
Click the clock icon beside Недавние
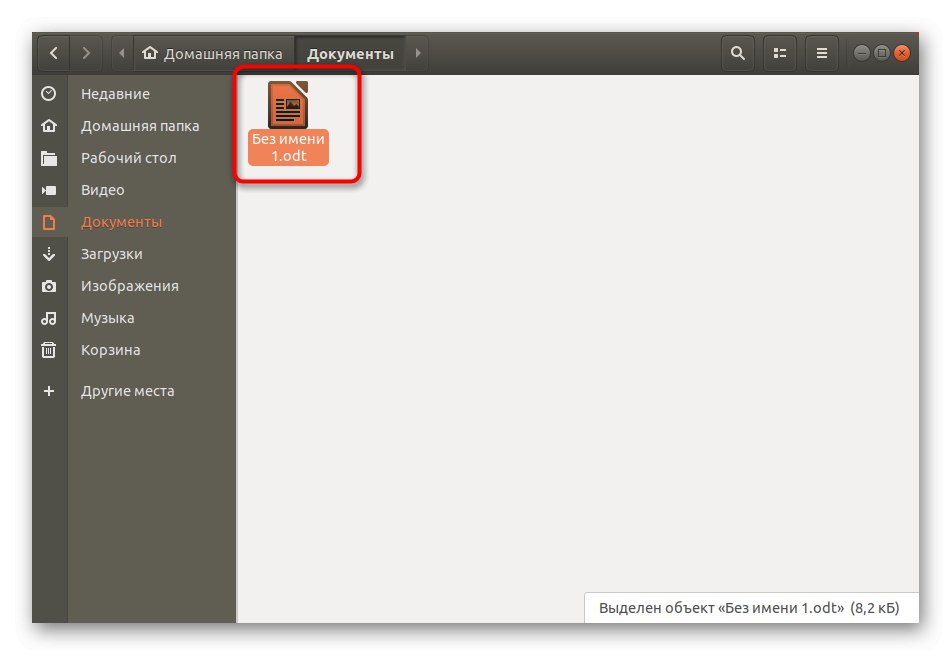tap(49, 93)
